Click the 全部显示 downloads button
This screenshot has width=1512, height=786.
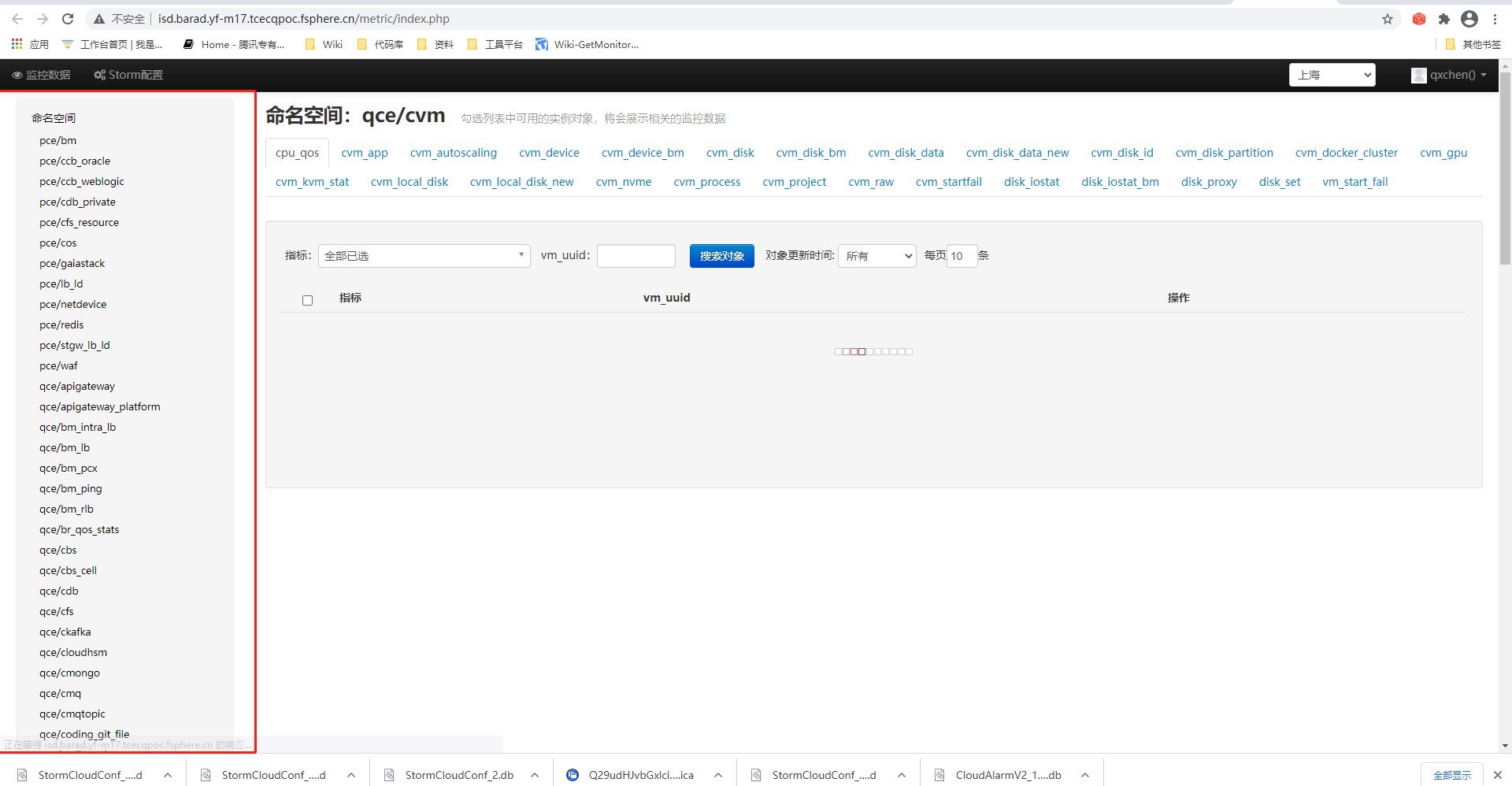(x=1452, y=775)
